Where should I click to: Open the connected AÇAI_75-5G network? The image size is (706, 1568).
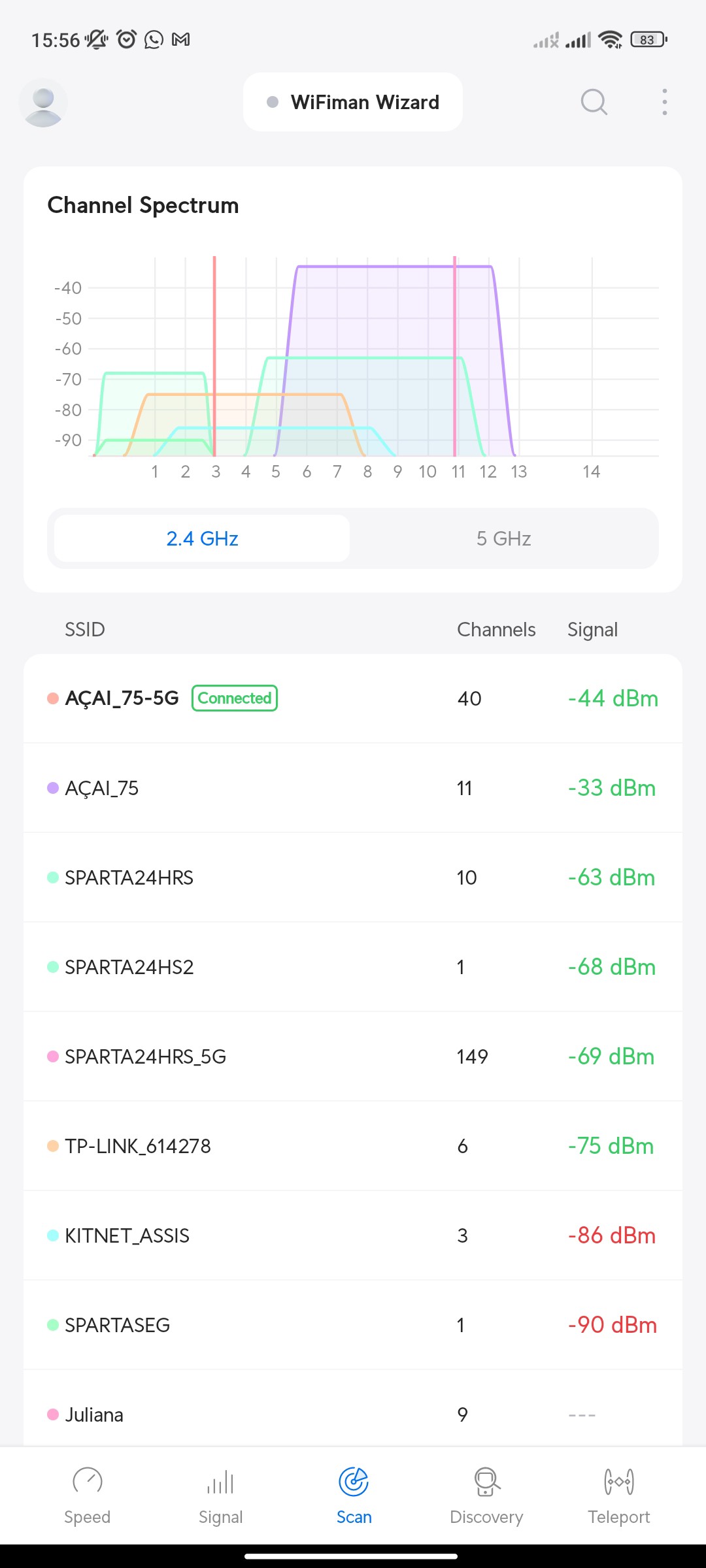point(353,698)
